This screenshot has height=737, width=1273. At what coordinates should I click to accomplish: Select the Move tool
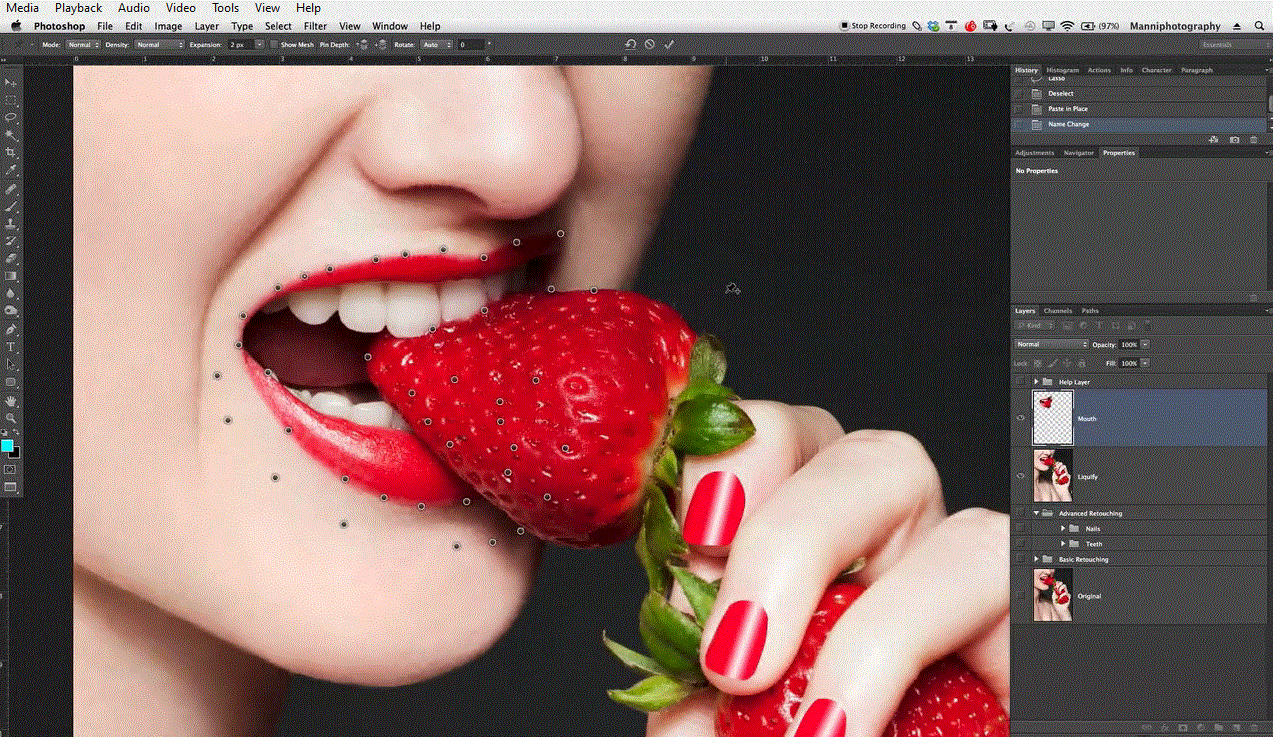tap(11, 82)
